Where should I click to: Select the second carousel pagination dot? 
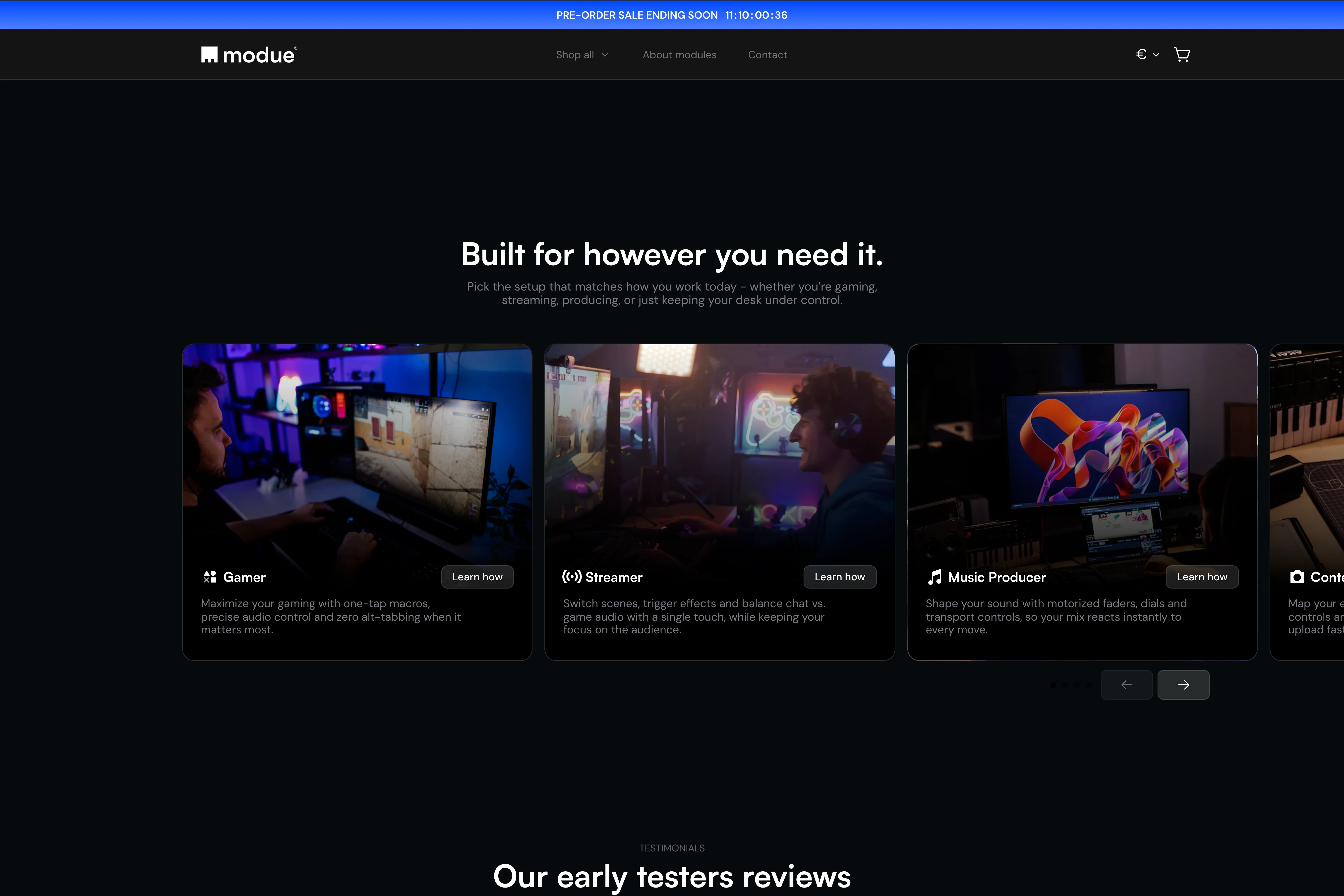coord(1065,685)
